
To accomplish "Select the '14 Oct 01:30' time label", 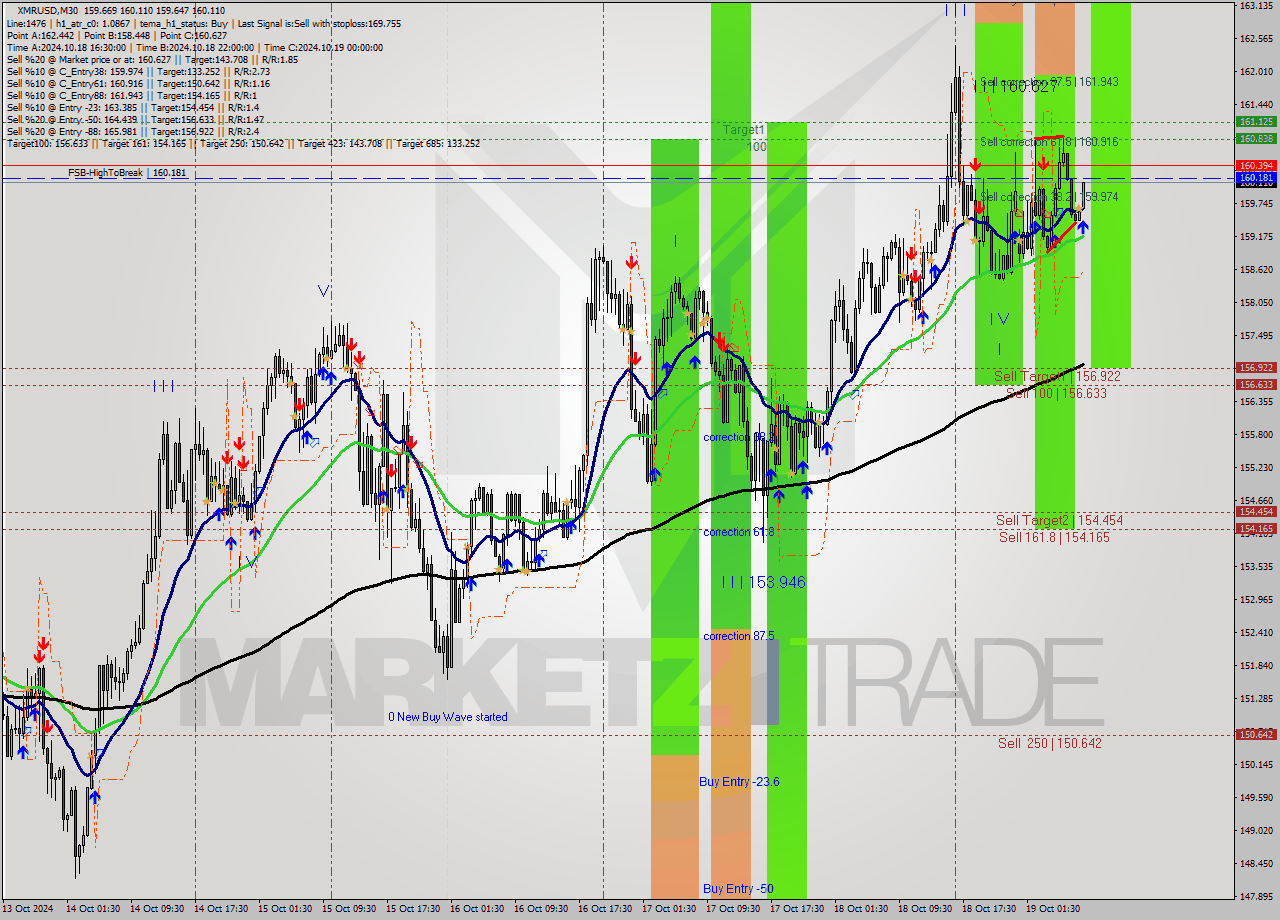I will 93,909.
